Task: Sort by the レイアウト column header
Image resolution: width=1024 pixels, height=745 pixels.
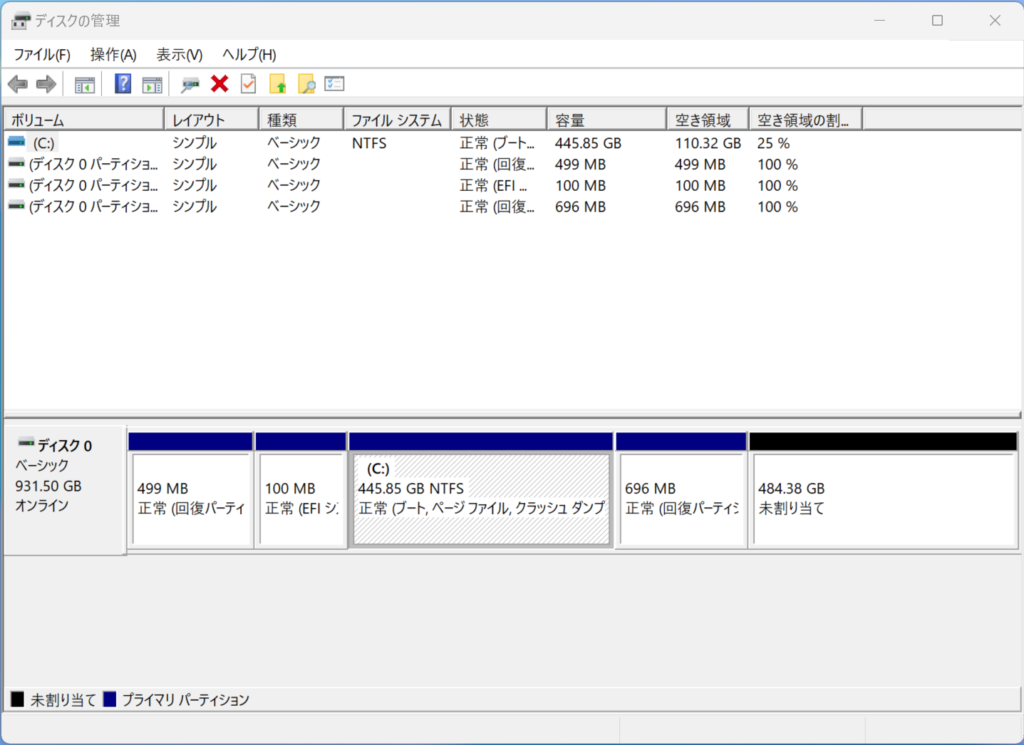Action: point(212,119)
